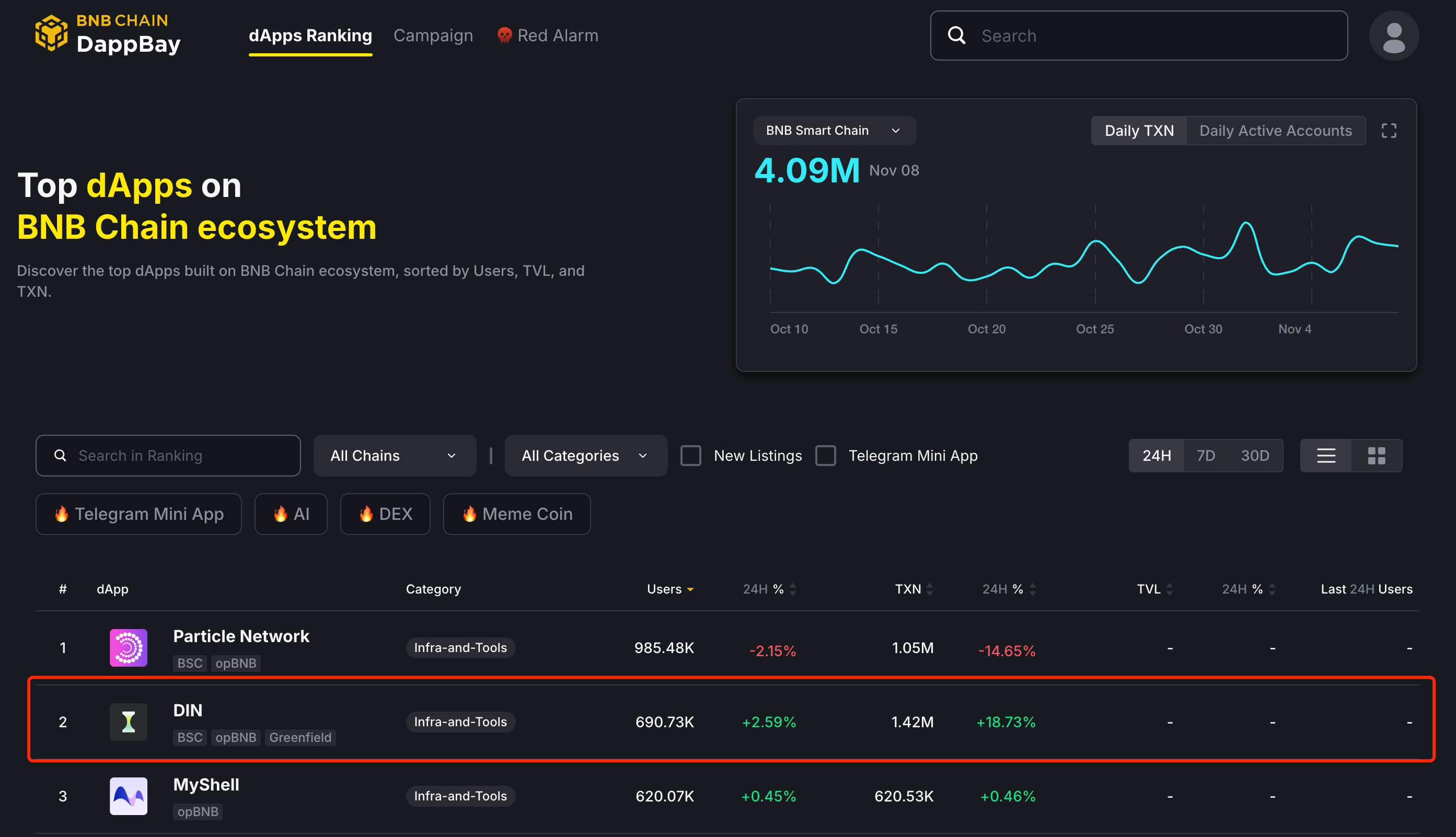1456x837 pixels.
Task: Open Particle Network dApp page
Action: 241,636
